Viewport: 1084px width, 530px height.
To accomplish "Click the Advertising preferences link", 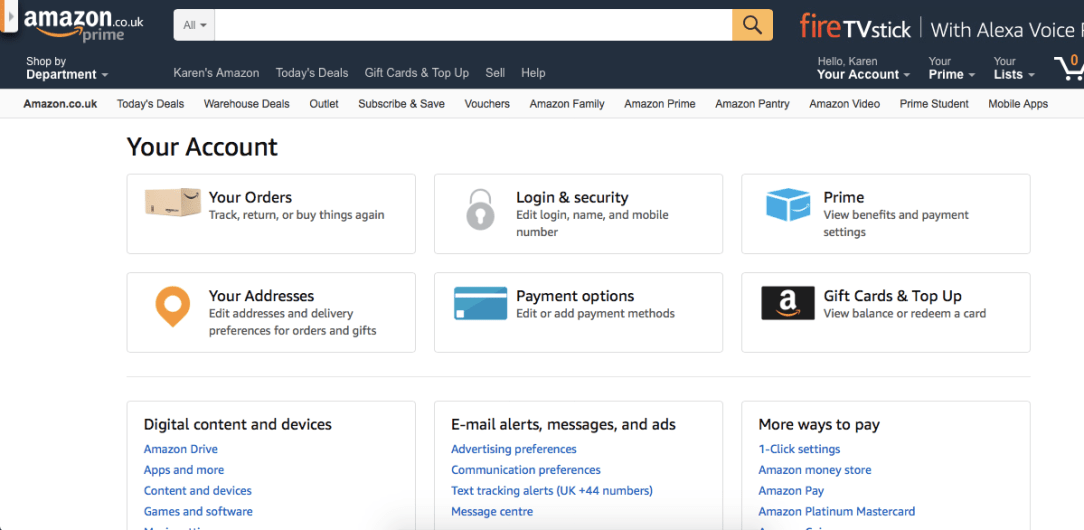I will (x=514, y=449).
